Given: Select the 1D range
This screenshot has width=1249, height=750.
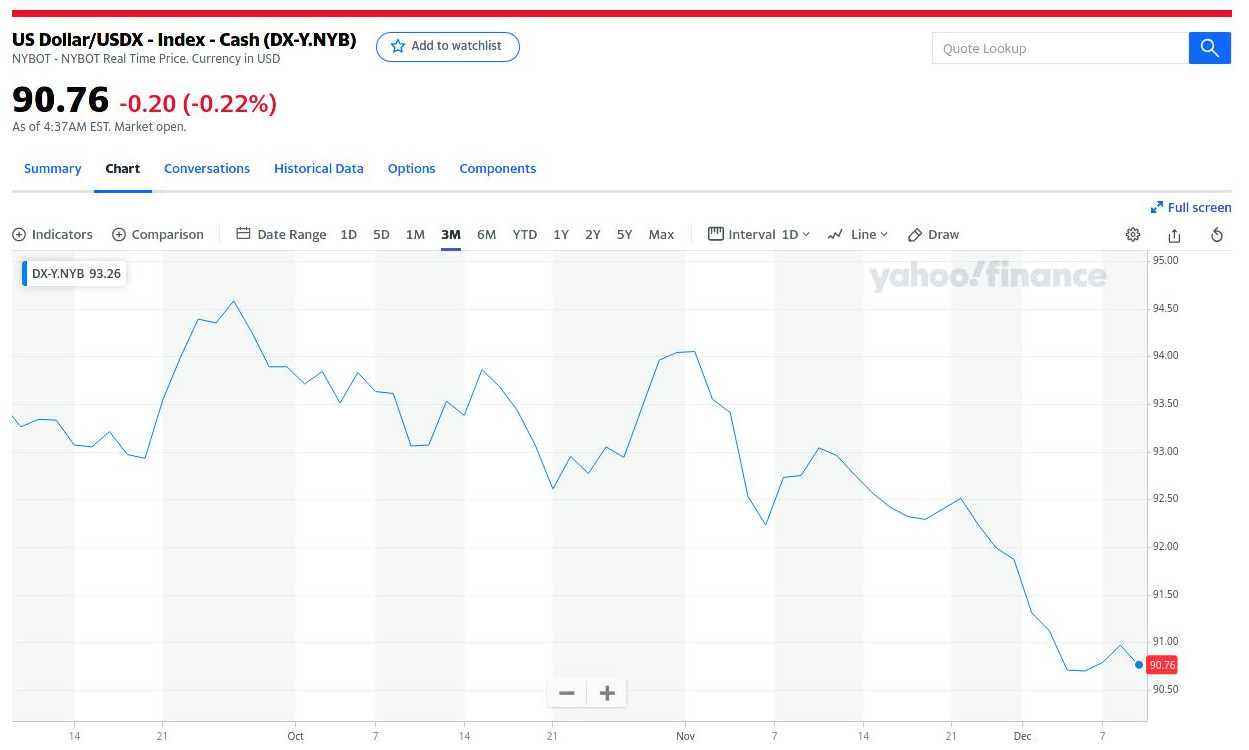Looking at the screenshot, I should (348, 234).
